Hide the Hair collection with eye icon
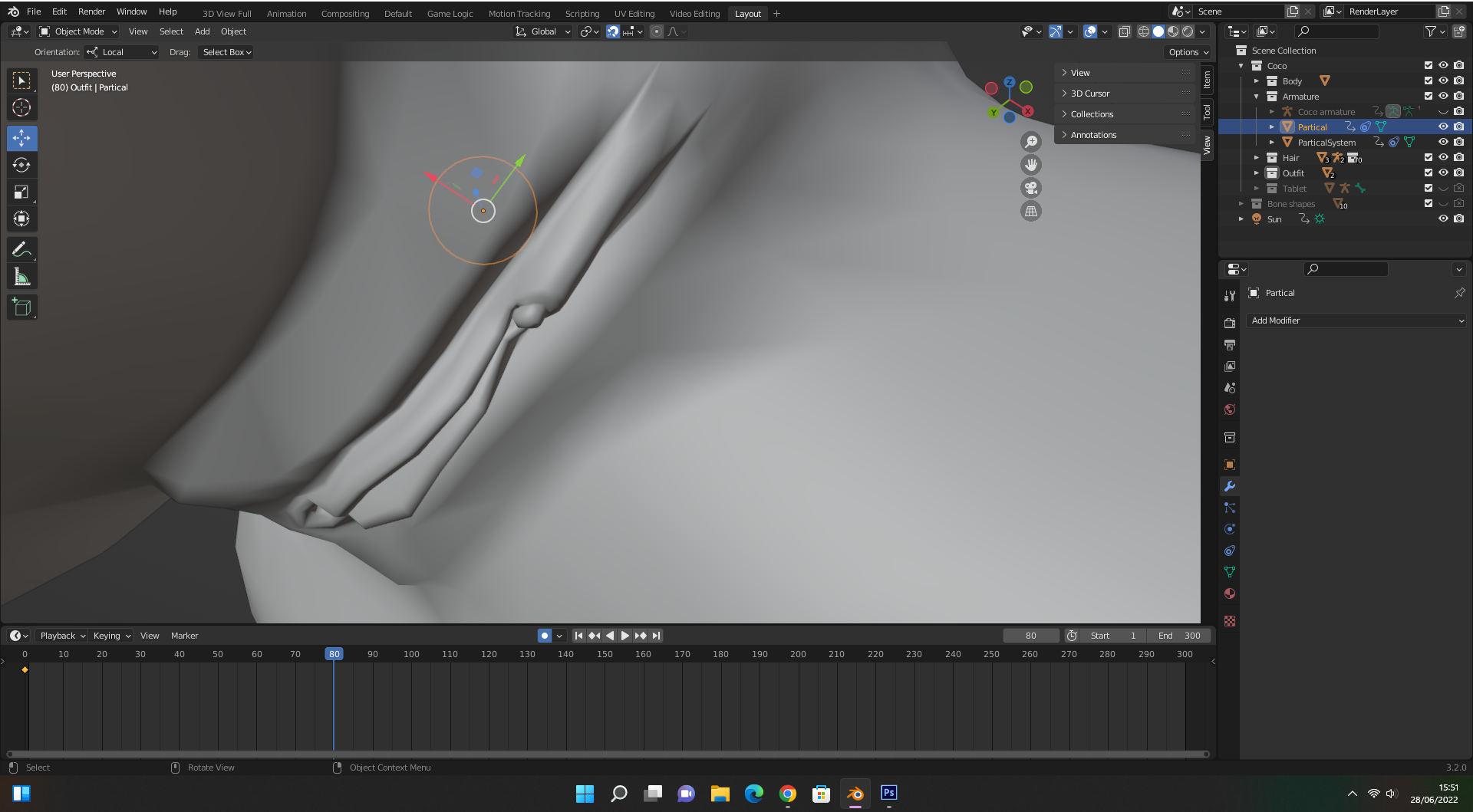The image size is (1473, 812). [1443, 158]
